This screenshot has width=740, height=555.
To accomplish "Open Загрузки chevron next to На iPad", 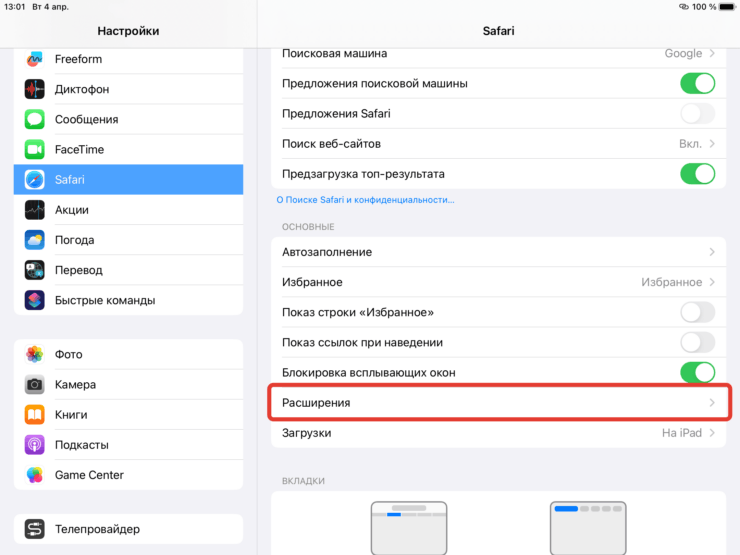I will (712, 433).
